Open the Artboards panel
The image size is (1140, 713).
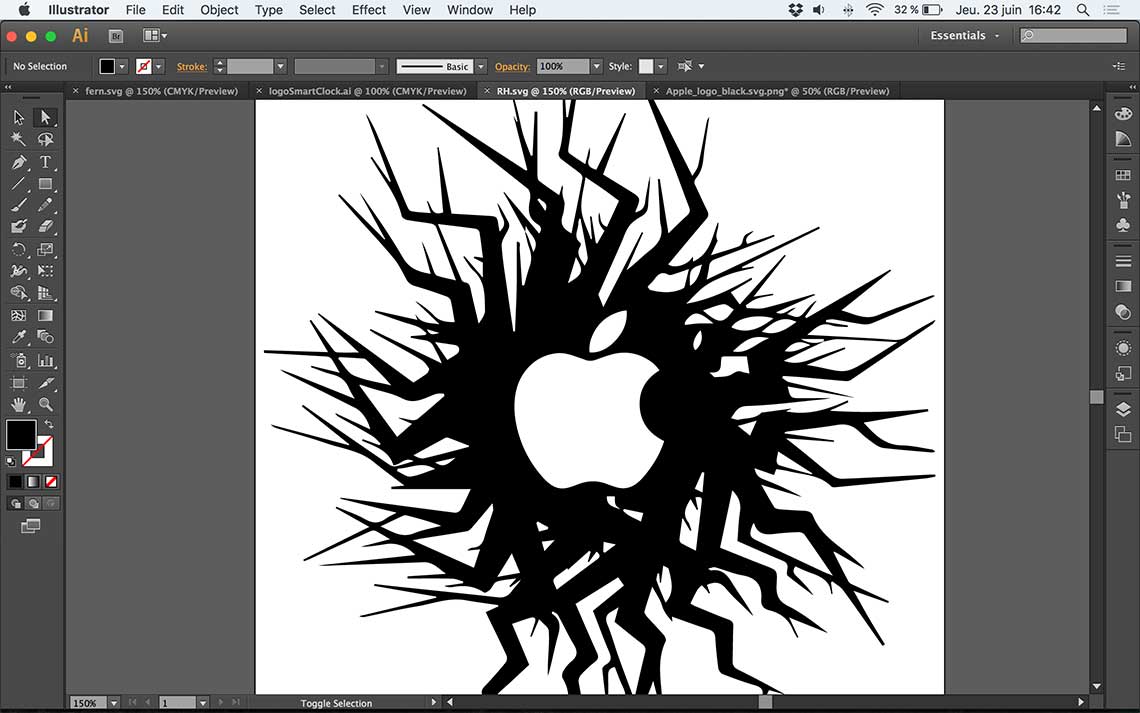pos(1123,435)
